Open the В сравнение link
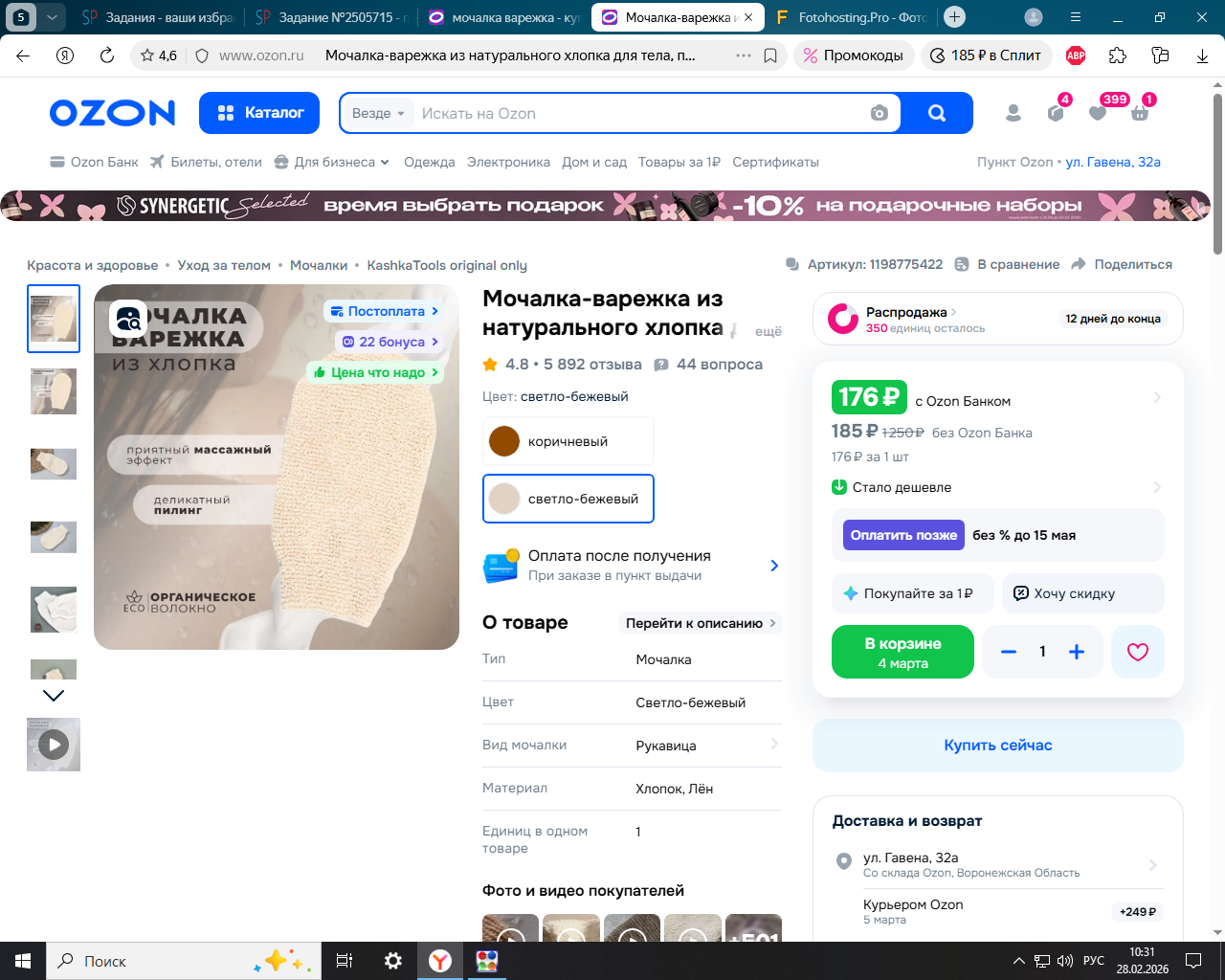Image resolution: width=1225 pixels, height=980 pixels. (x=1008, y=264)
